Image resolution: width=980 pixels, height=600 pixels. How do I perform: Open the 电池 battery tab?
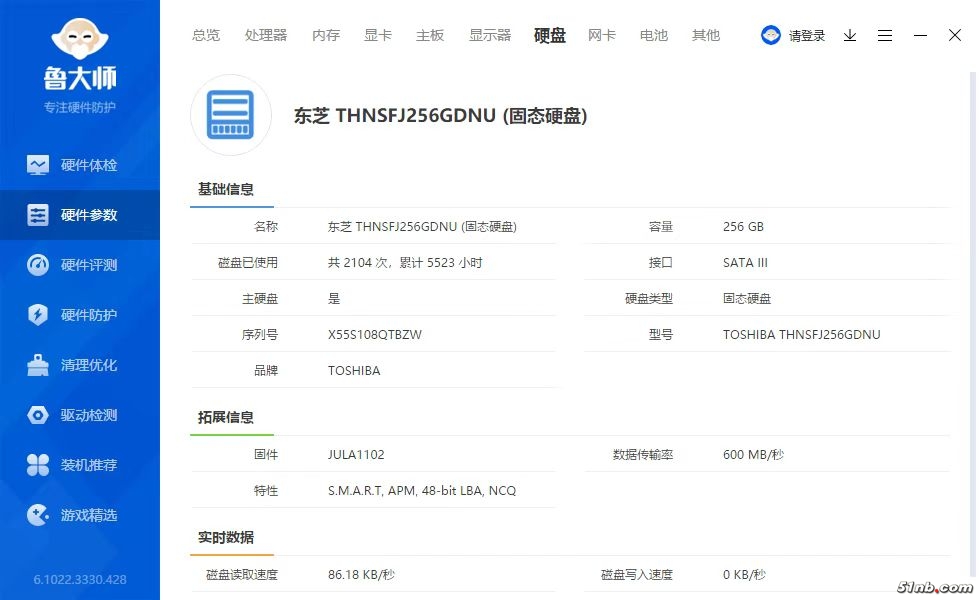coord(654,35)
